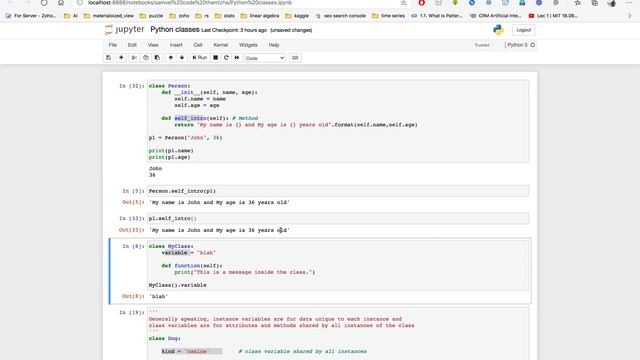Screen dimensions: 640x360
Task: Move selected cell up arrow
Action: click(x=171, y=58)
